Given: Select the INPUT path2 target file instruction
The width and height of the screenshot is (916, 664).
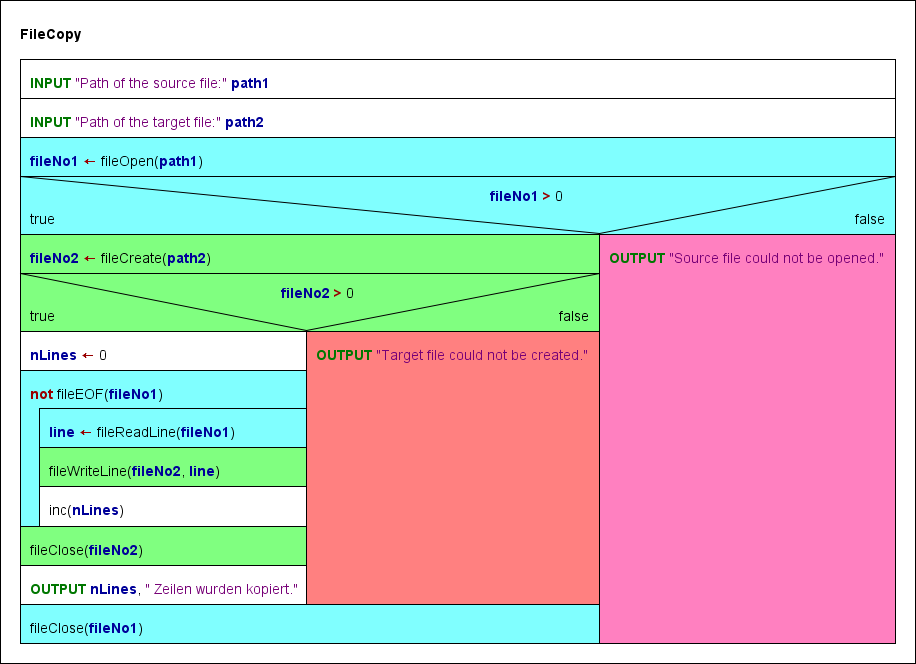Looking at the screenshot, I should (457, 118).
